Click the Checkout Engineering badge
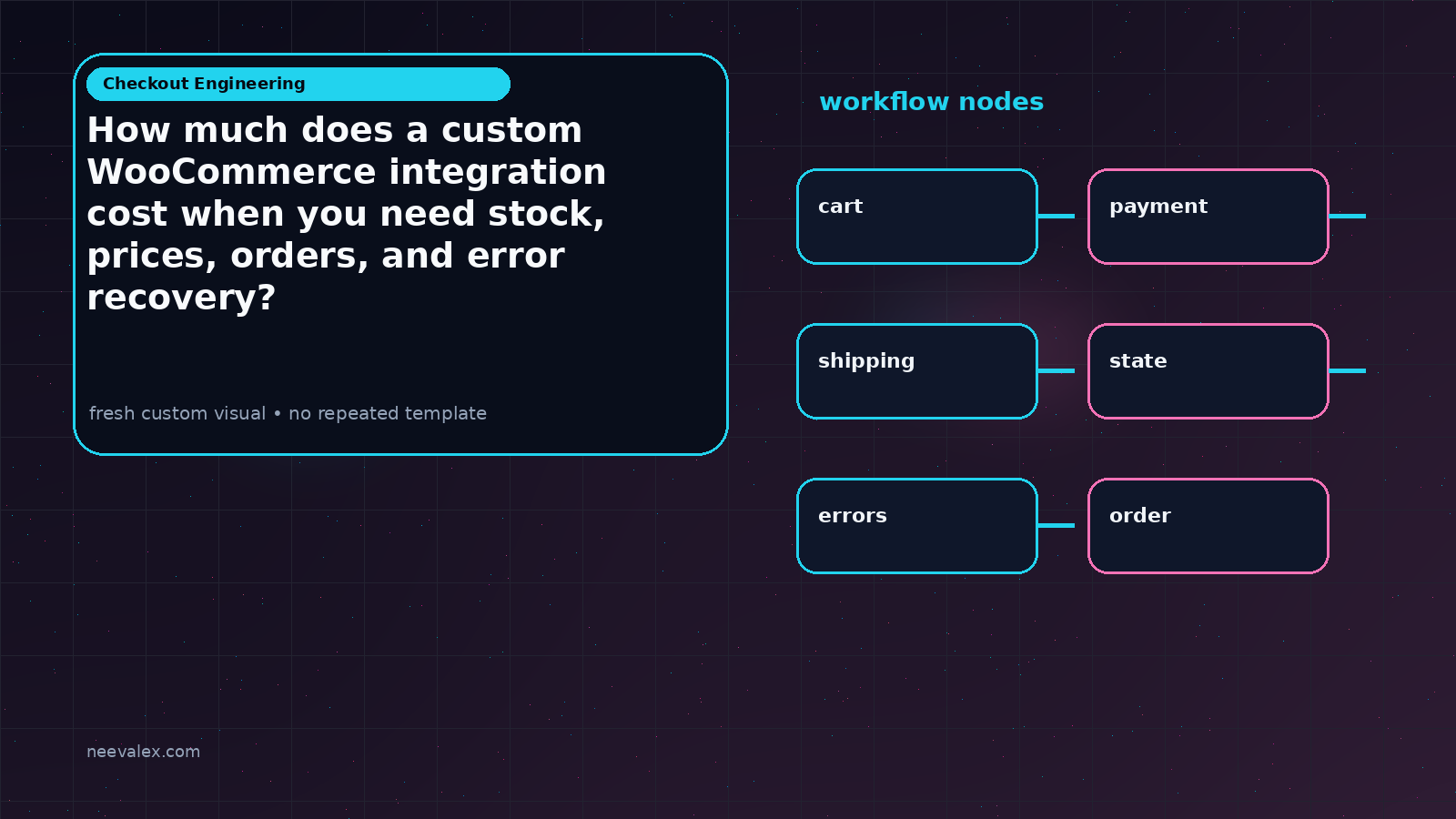1456x819 pixels. [298, 84]
